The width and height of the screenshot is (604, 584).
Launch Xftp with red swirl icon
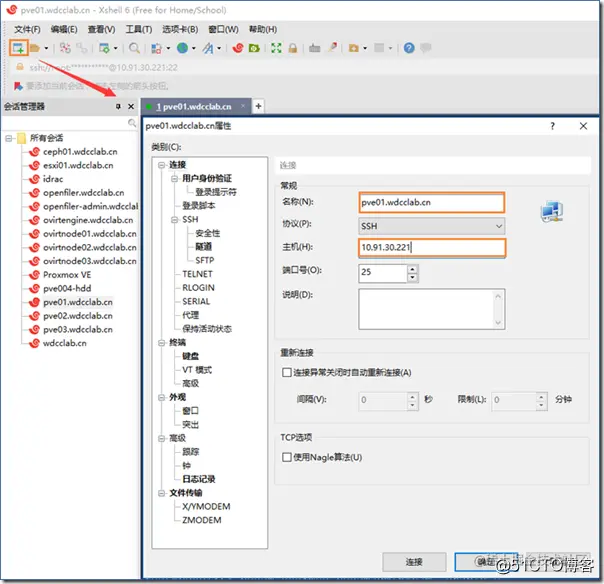tap(238, 48)
